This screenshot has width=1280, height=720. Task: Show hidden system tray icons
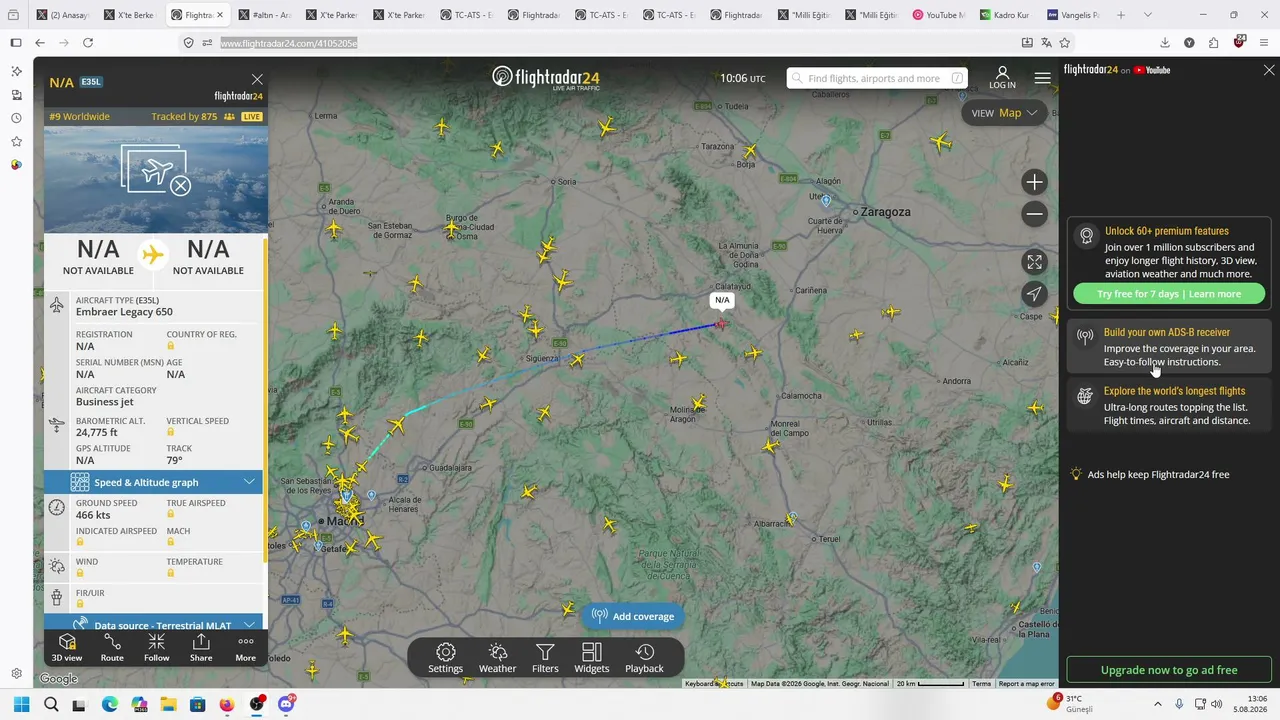tap(1158, 704)
